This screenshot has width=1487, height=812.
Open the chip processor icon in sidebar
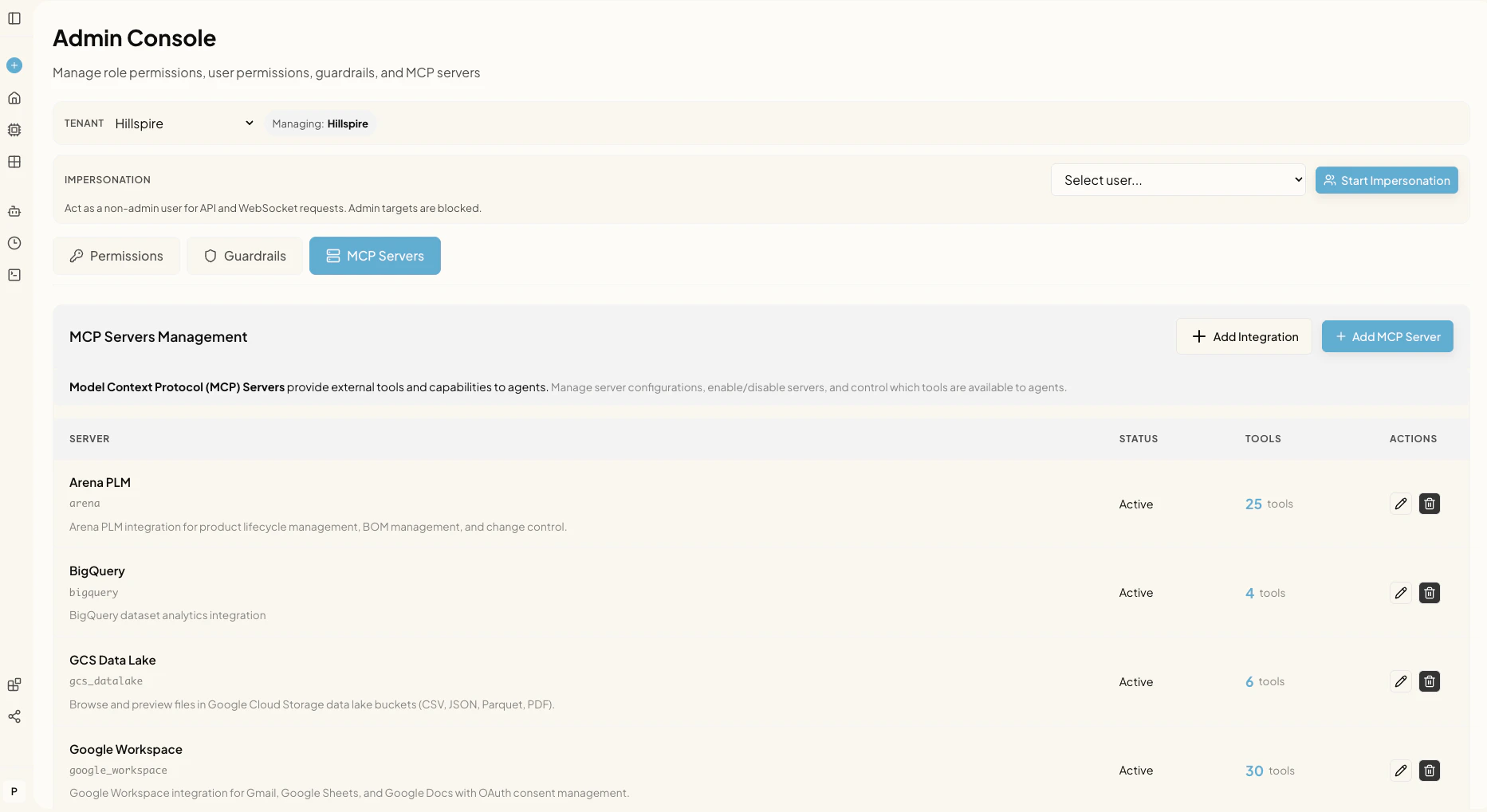coord(14,130)
